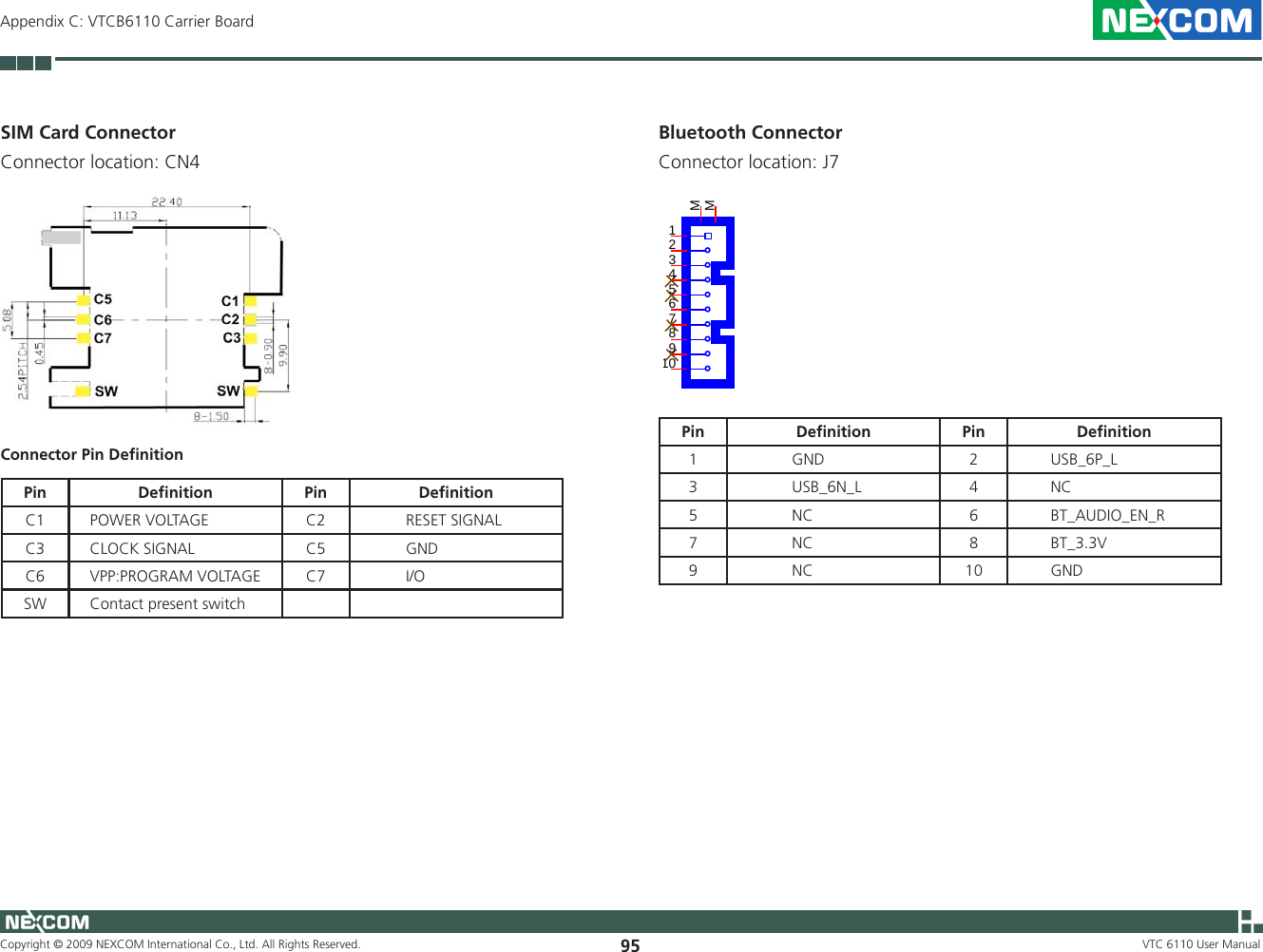1263x952 pixels.
Task: Click the SIM table cell 'C6'
Action: tap(35, 576)
